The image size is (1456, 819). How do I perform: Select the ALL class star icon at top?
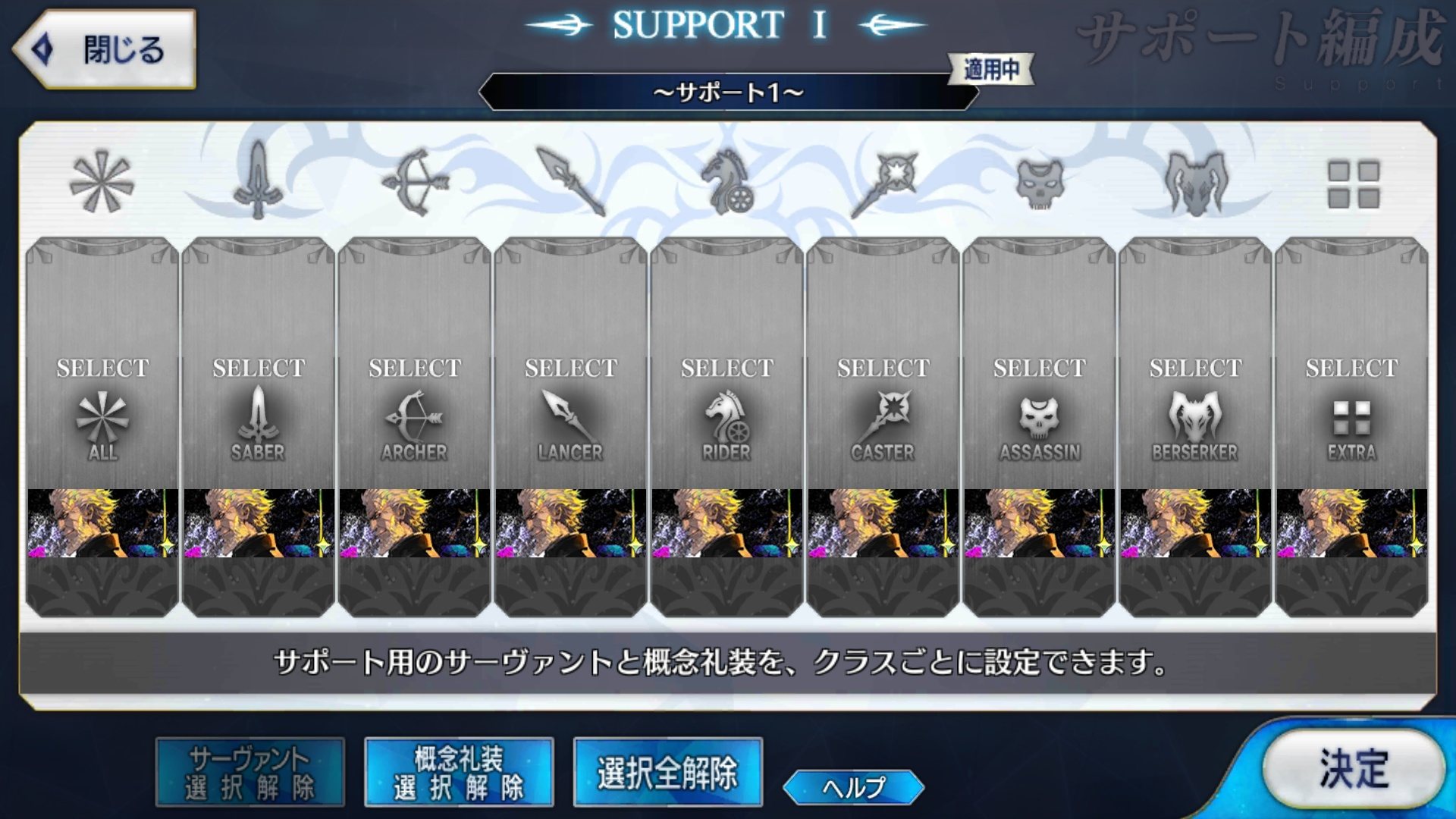point(102,182)
